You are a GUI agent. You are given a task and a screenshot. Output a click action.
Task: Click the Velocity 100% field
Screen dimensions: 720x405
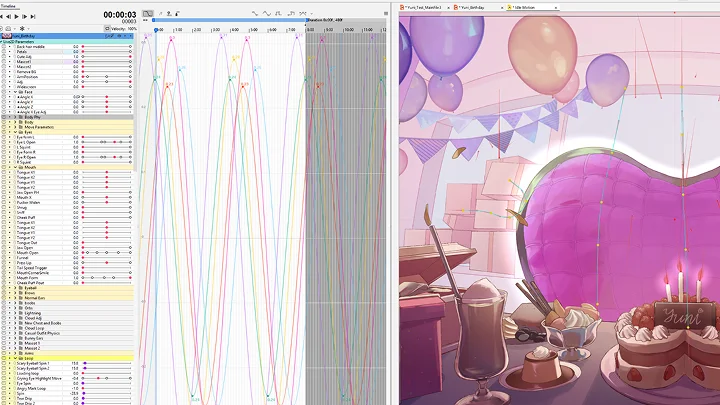(125, 29)
